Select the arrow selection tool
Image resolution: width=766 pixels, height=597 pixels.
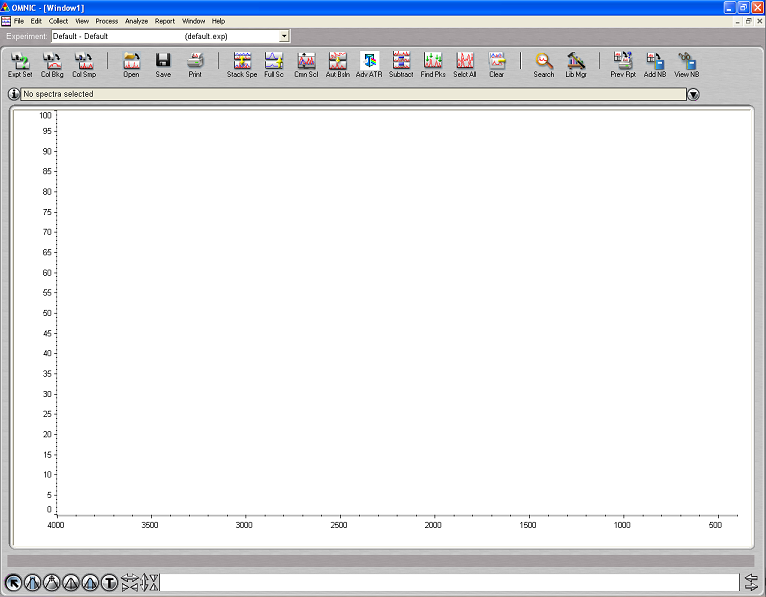coord(13,582)
